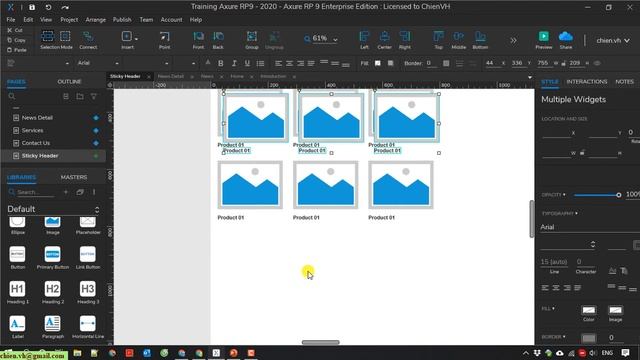Open the Default library dropdown

pos(53,209)
